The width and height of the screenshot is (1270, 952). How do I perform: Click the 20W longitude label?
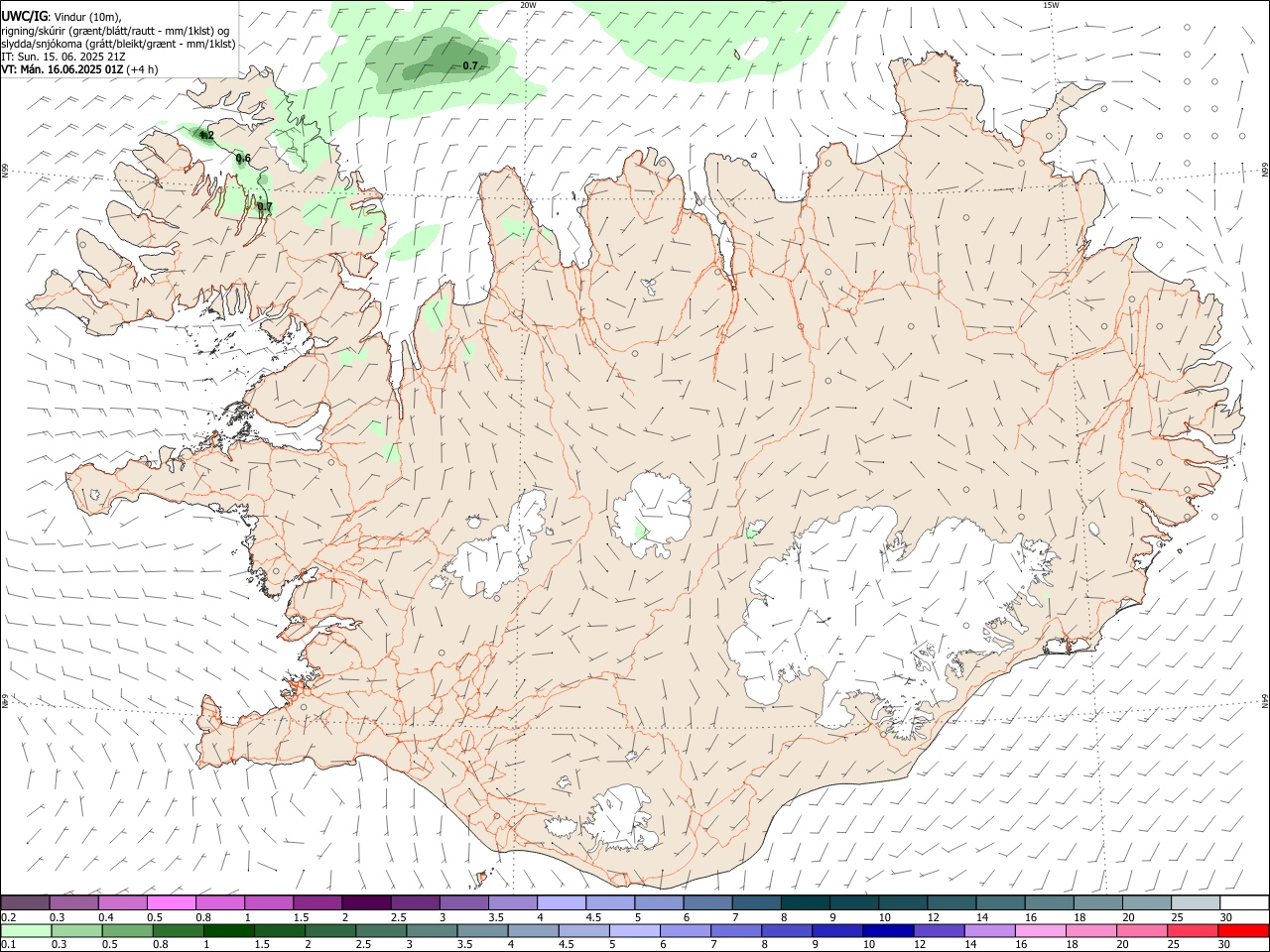(528, 5)
